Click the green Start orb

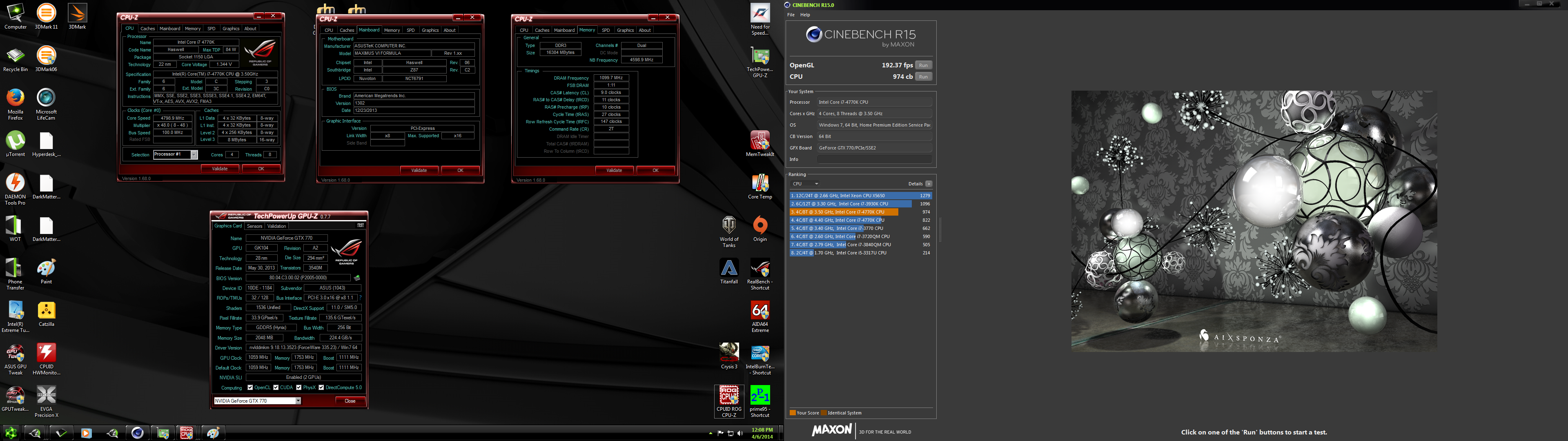10,433
